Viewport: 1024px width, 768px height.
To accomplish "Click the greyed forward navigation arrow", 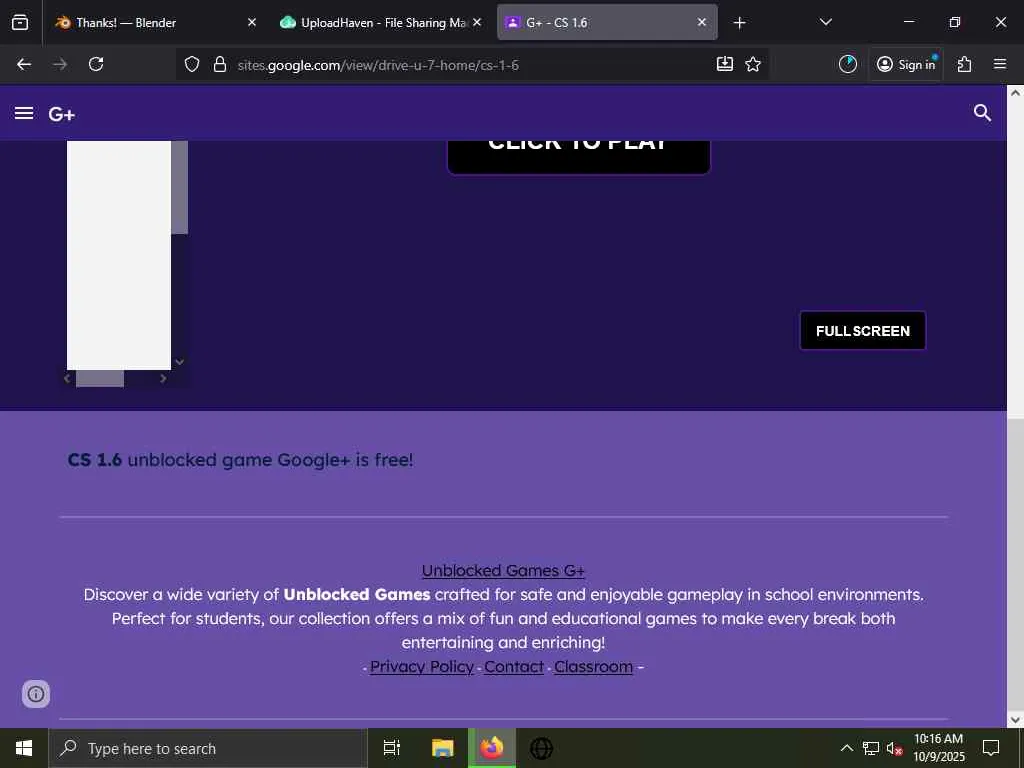I will [x=60, y=64].
